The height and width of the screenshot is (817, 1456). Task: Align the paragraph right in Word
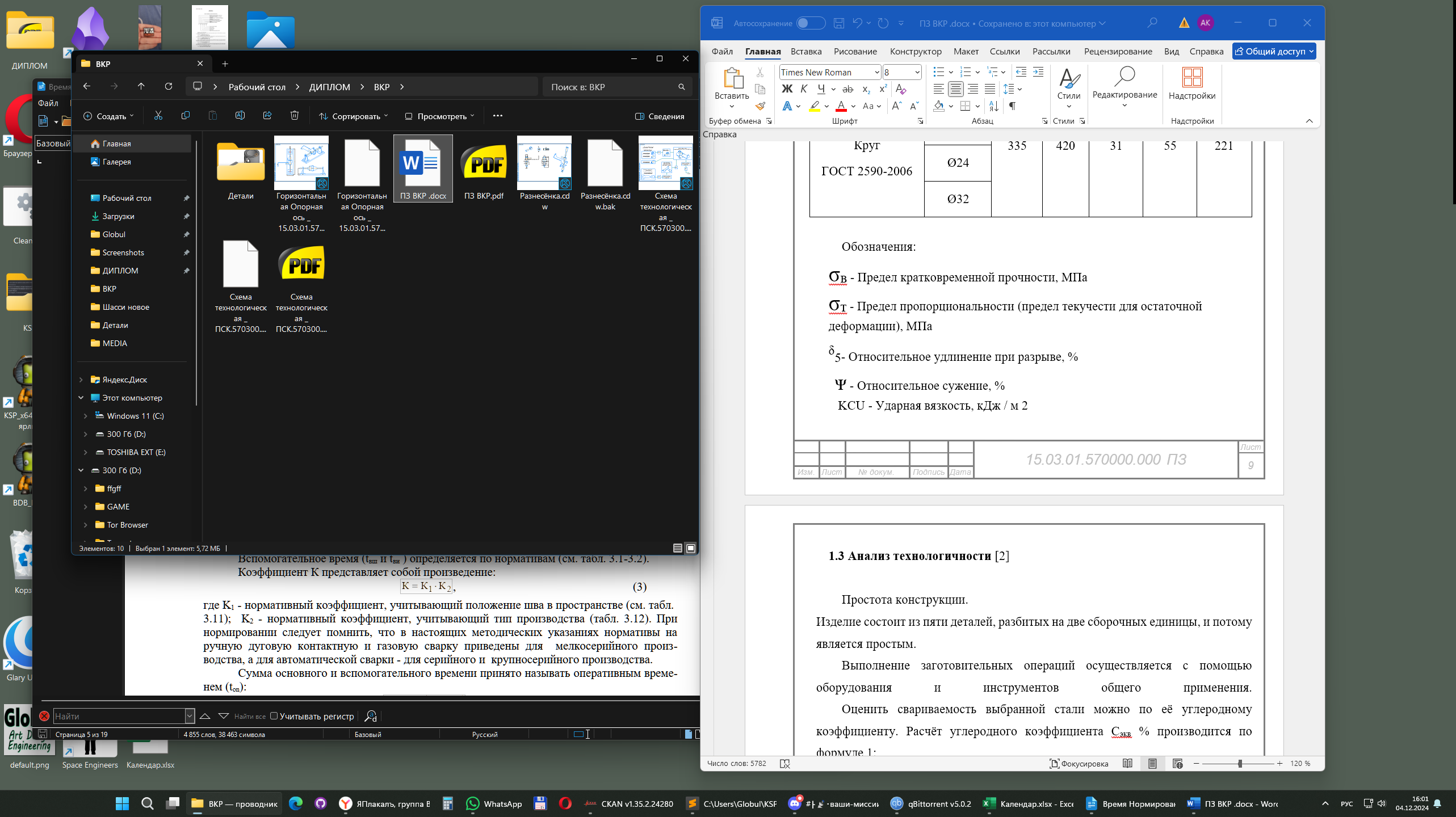point(973,89)
